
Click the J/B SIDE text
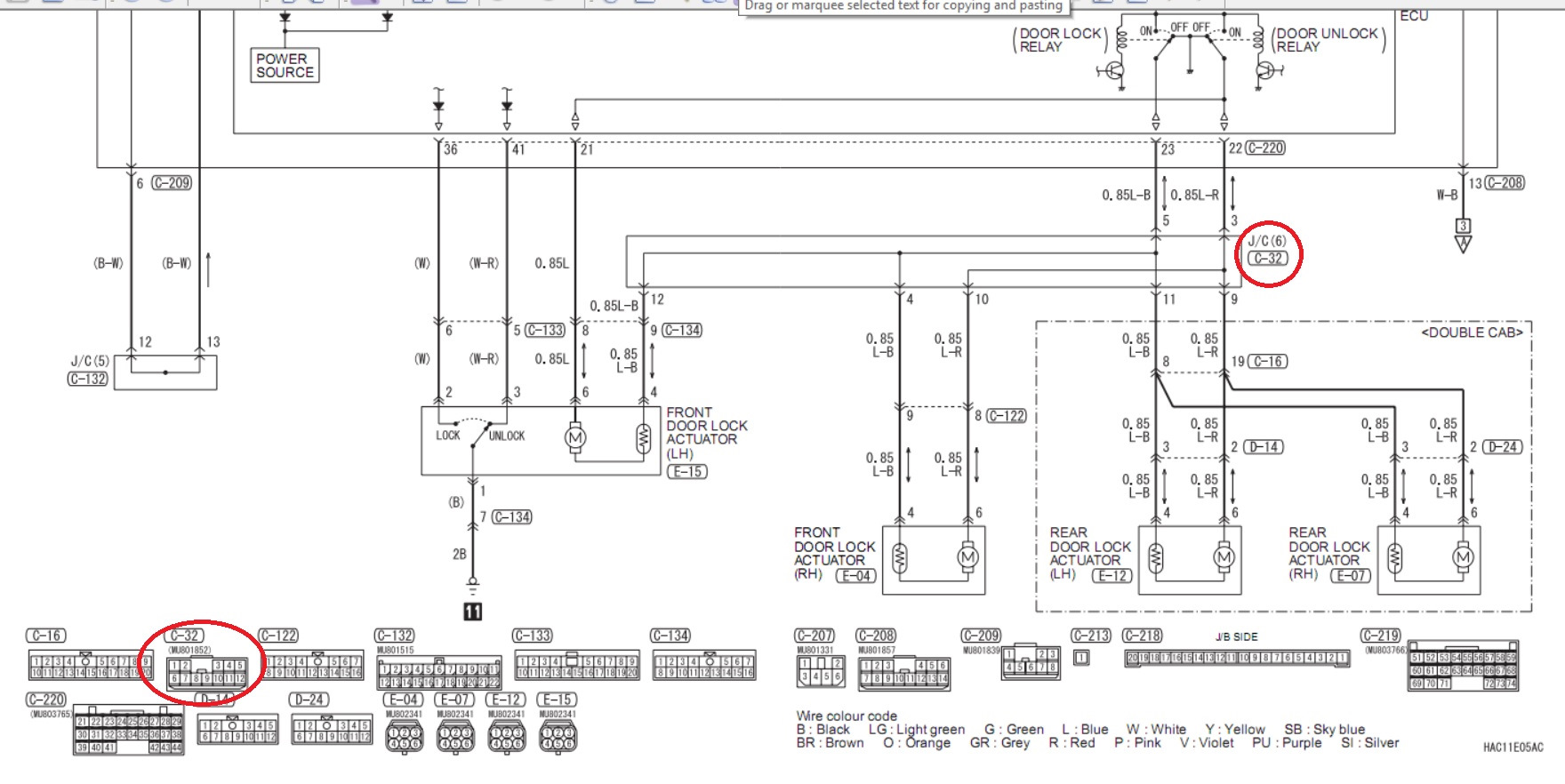click(x=1237, y=636)
